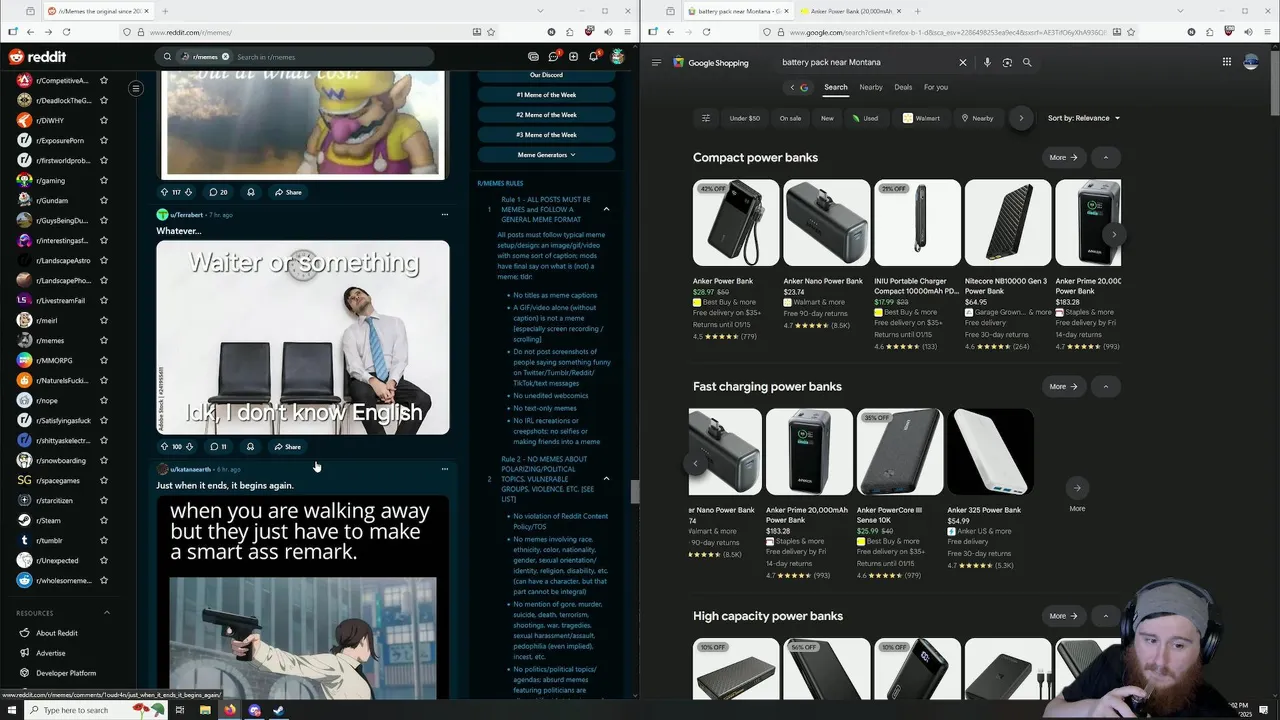Show more filter chips with the arrow
The height and width of the screenshot is (720, 1280).
(x=1021, y=118)
